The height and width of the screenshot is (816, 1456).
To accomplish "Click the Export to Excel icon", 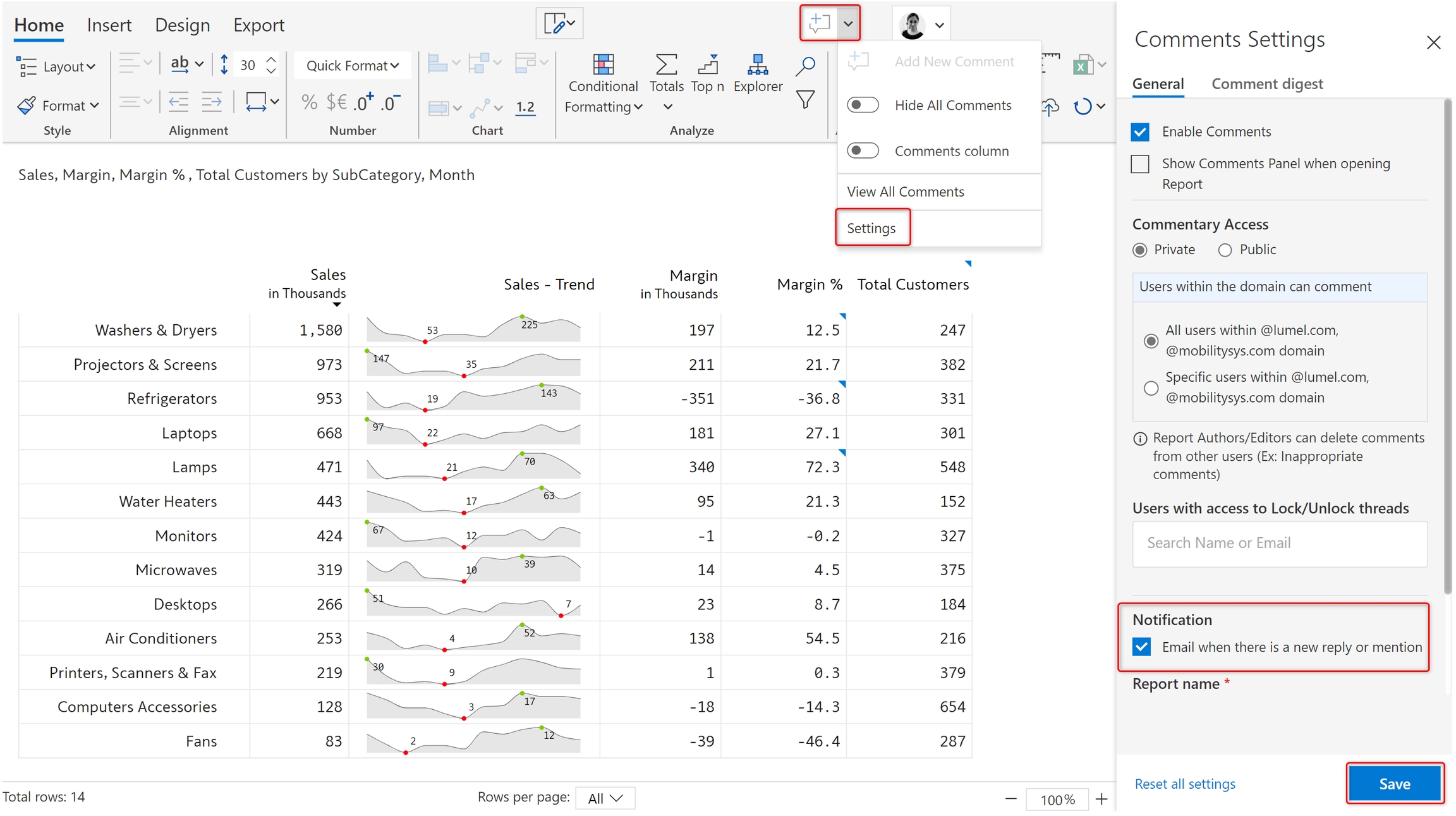I will point(1083,65).
